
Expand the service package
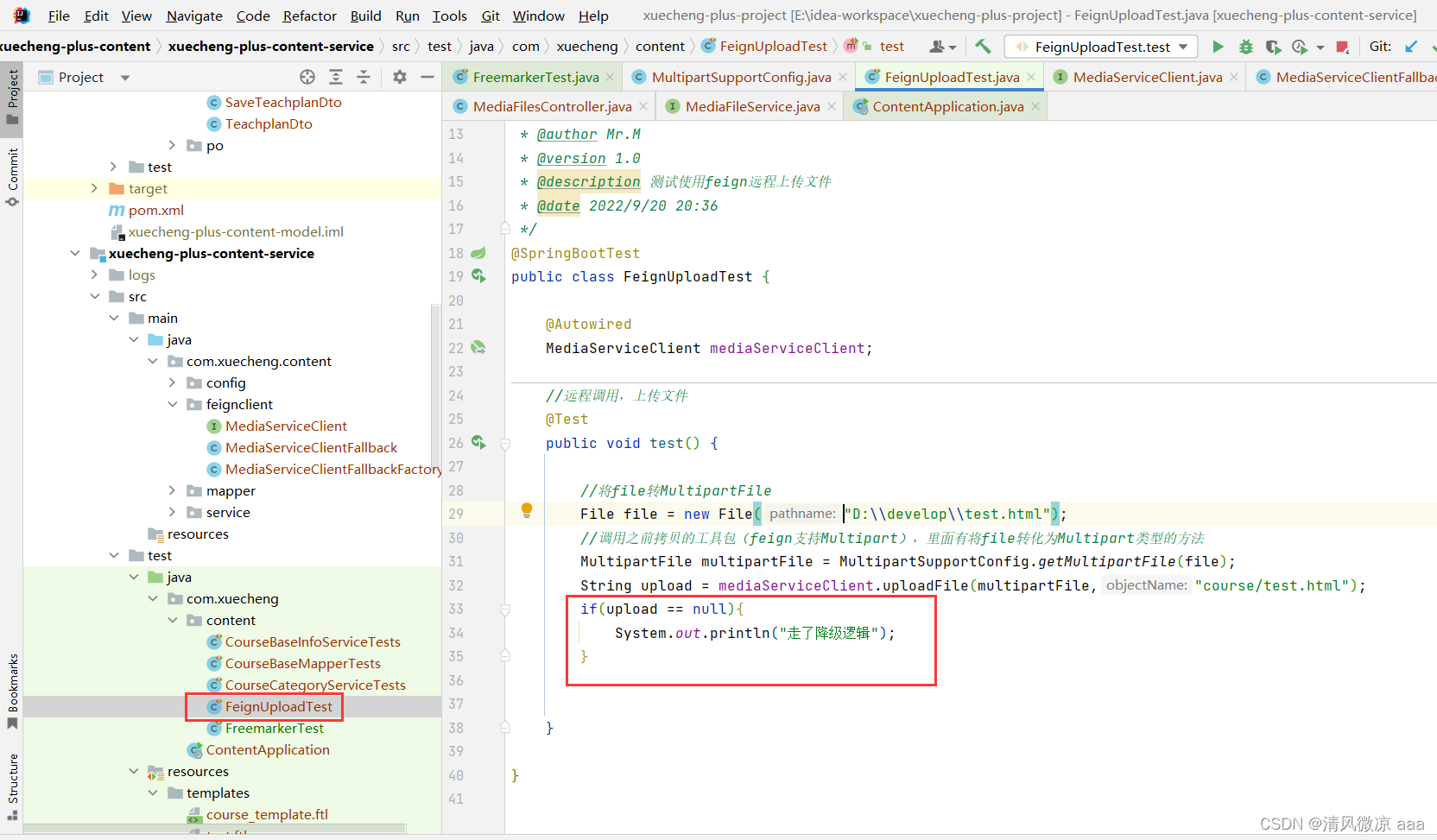click(x=172, y=512)
